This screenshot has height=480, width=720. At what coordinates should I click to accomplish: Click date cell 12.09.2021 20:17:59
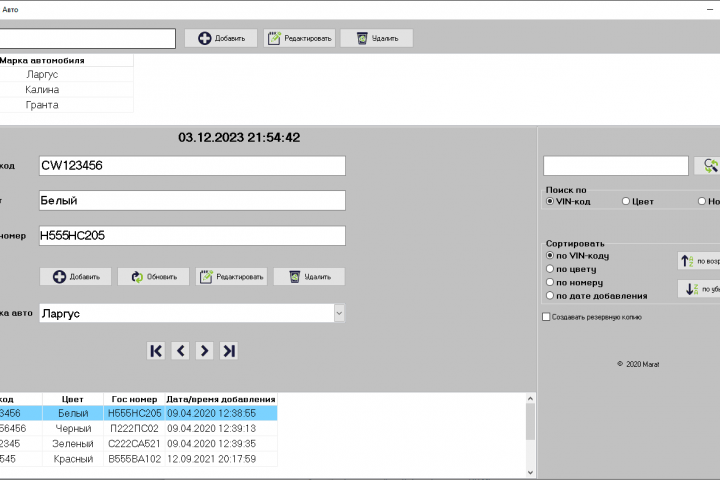coord(221,459)
